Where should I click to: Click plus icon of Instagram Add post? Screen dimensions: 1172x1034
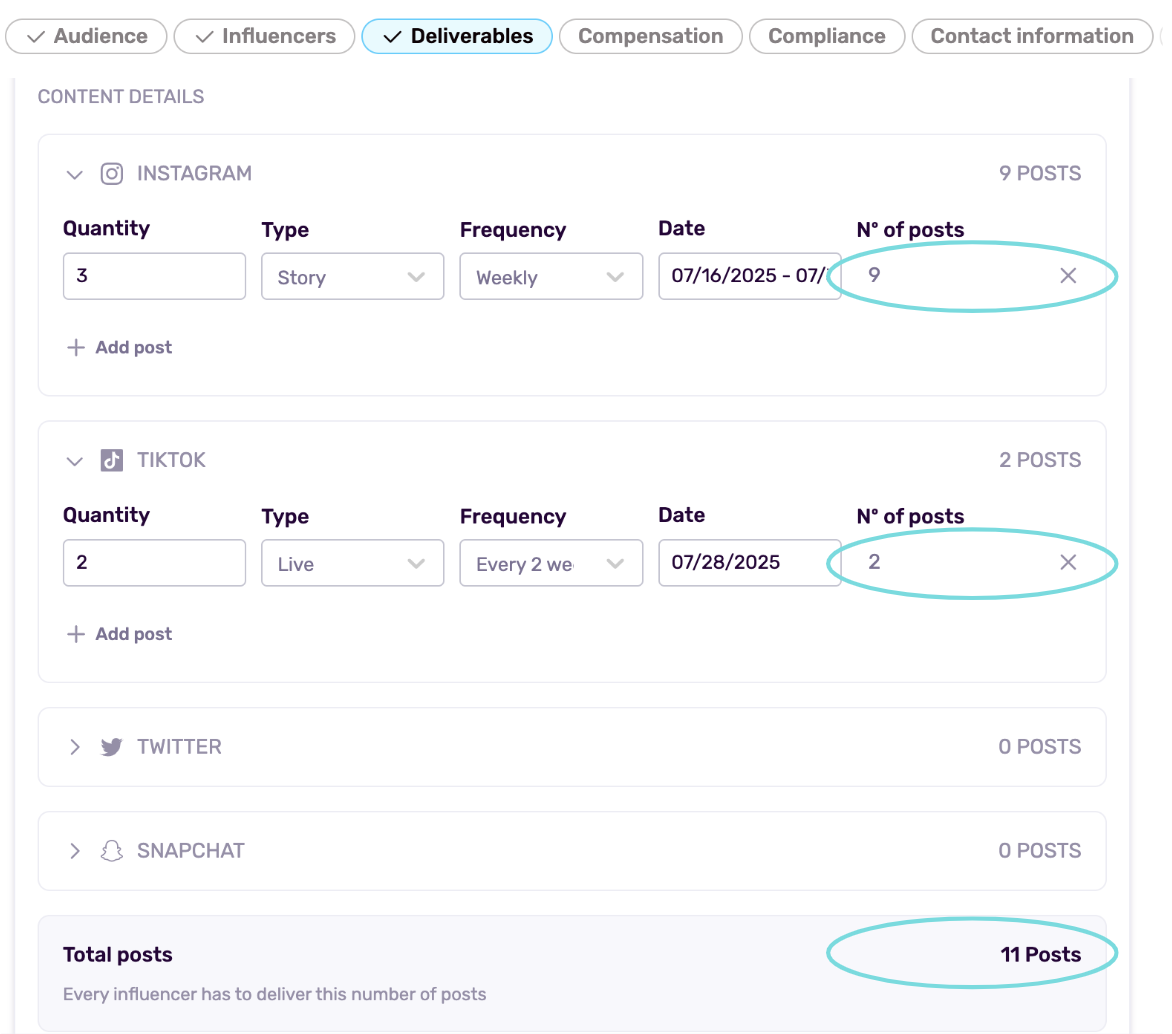pyautogui.click(x=75, y=348)
